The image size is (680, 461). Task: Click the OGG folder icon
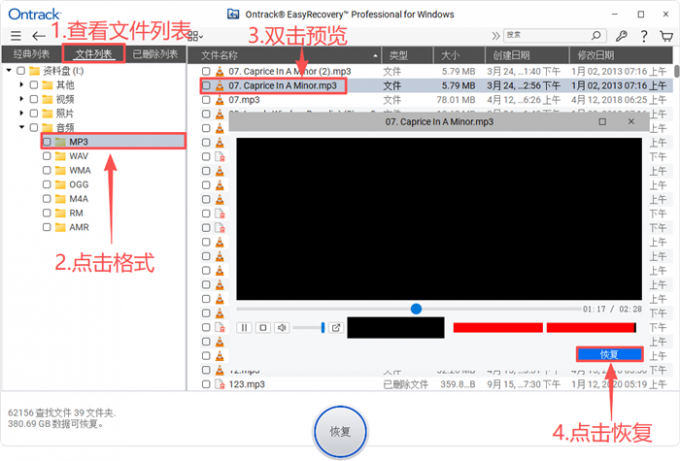coord(60,185)
